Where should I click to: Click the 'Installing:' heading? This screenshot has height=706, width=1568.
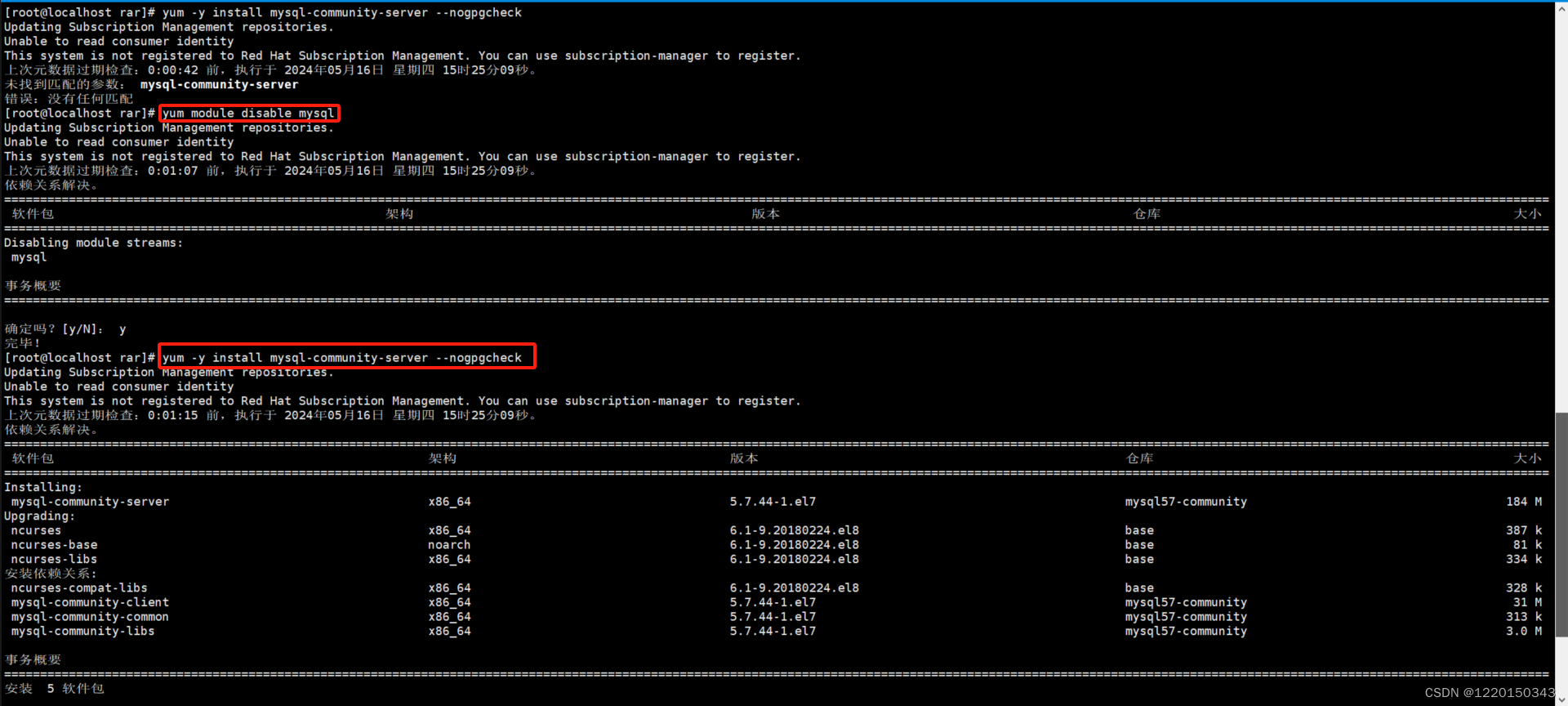point(43,488)
